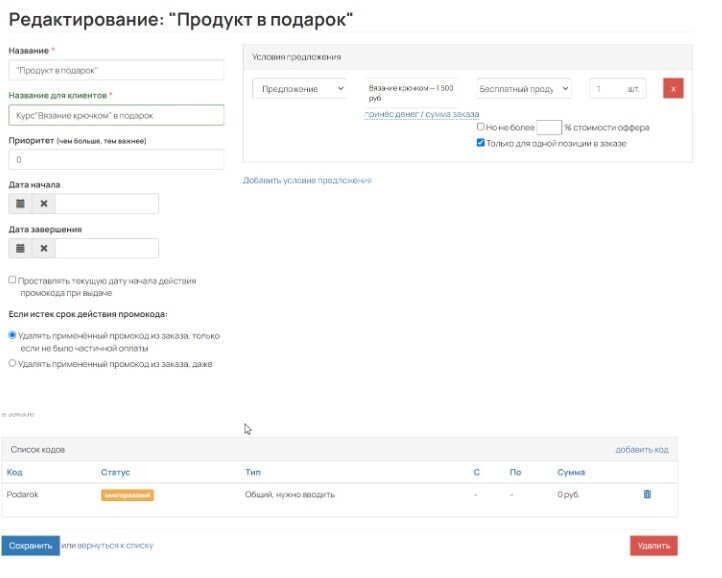Screen dimensions: 722x578
Task: Enable the "Но не более" checkbox
Action: click(481, 128)
